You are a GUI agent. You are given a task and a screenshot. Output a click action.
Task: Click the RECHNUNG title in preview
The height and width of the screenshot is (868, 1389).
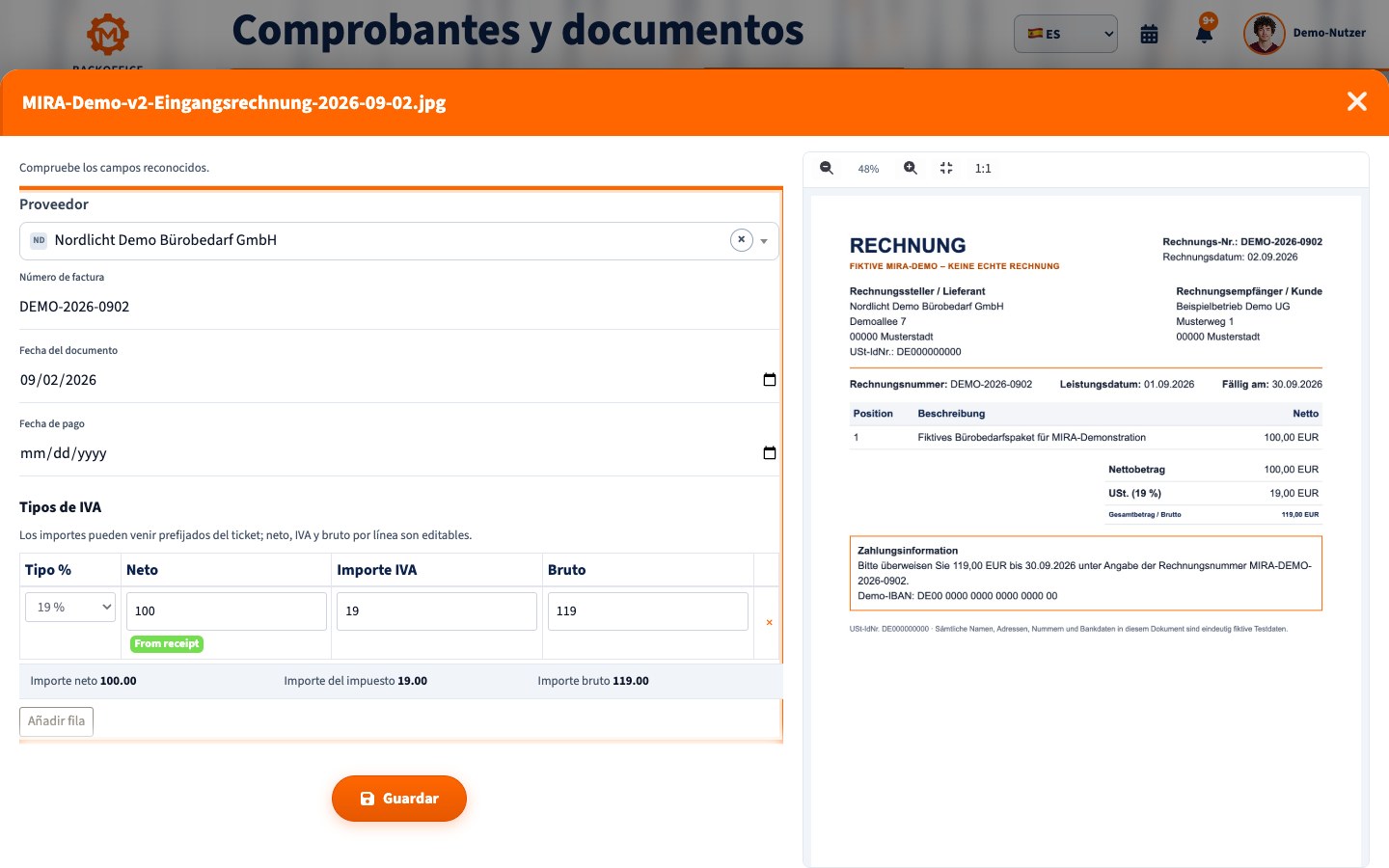[908, 246]
